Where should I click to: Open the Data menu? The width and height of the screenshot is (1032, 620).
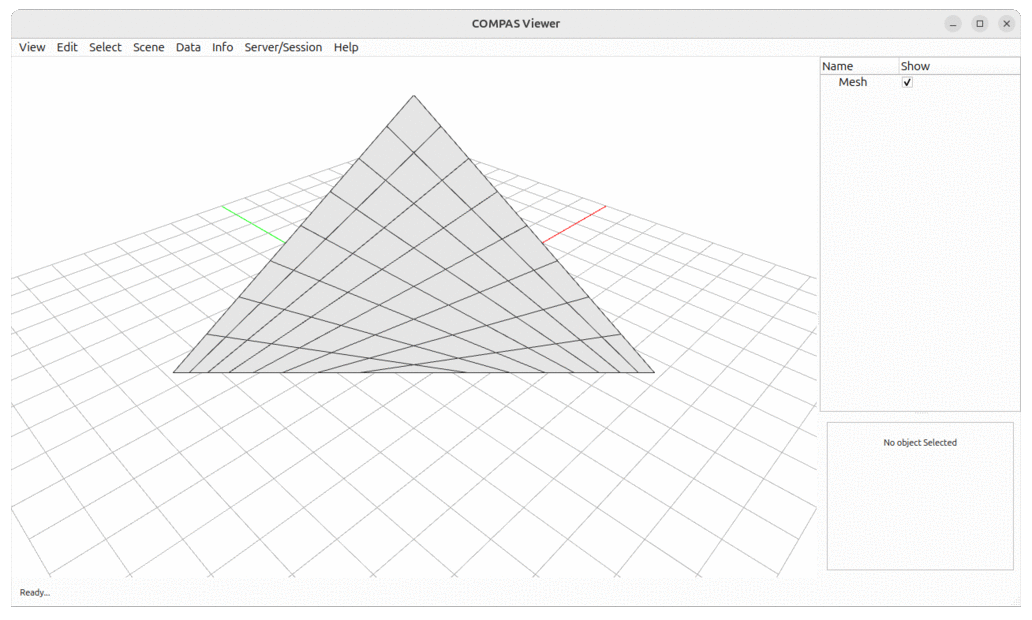pos(187,47)
